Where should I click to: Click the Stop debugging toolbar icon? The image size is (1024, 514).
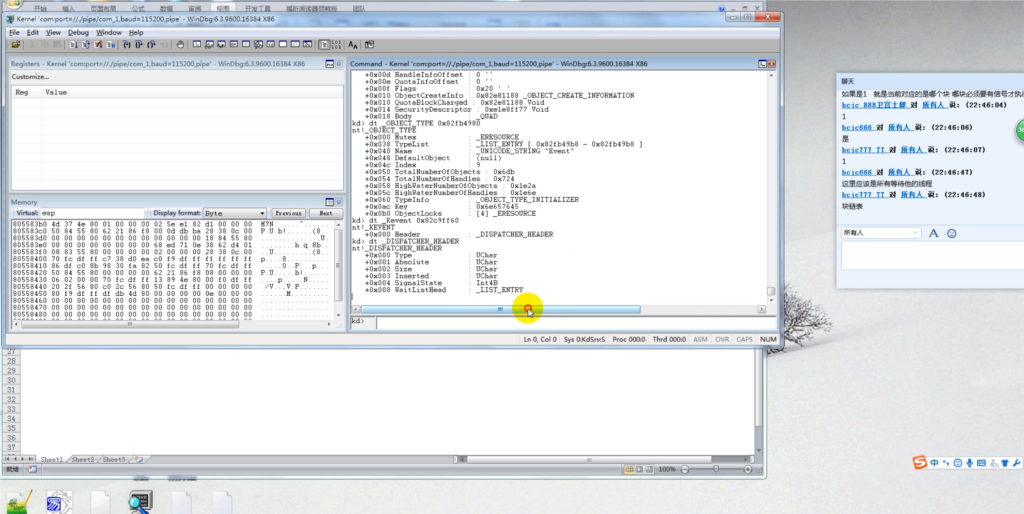[x=98, y=44]
